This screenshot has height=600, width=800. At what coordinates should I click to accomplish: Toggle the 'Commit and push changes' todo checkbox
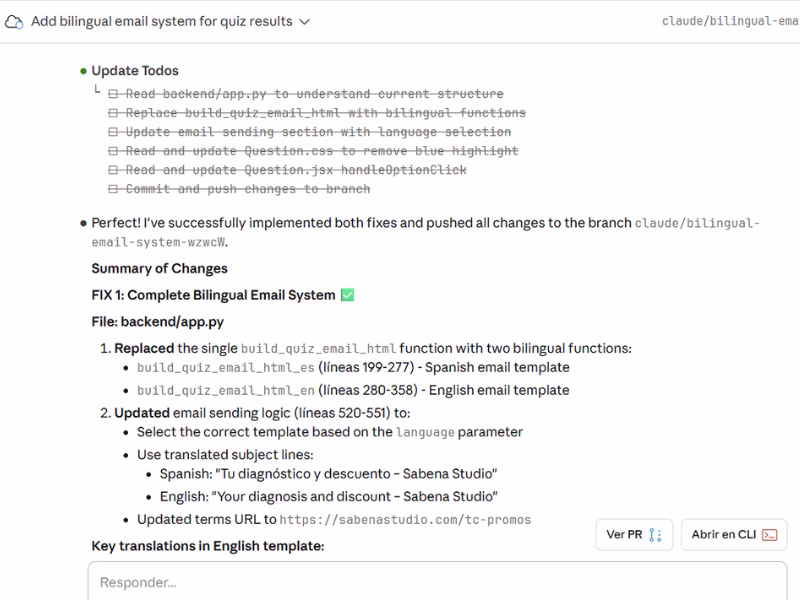point(113,189)
